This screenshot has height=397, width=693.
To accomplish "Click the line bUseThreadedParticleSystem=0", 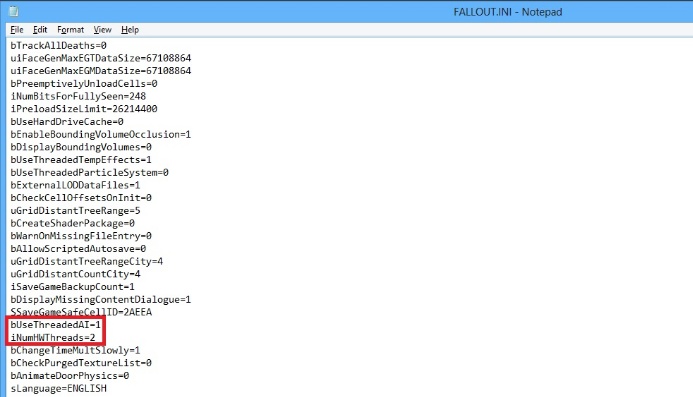I will click(90, 172).
